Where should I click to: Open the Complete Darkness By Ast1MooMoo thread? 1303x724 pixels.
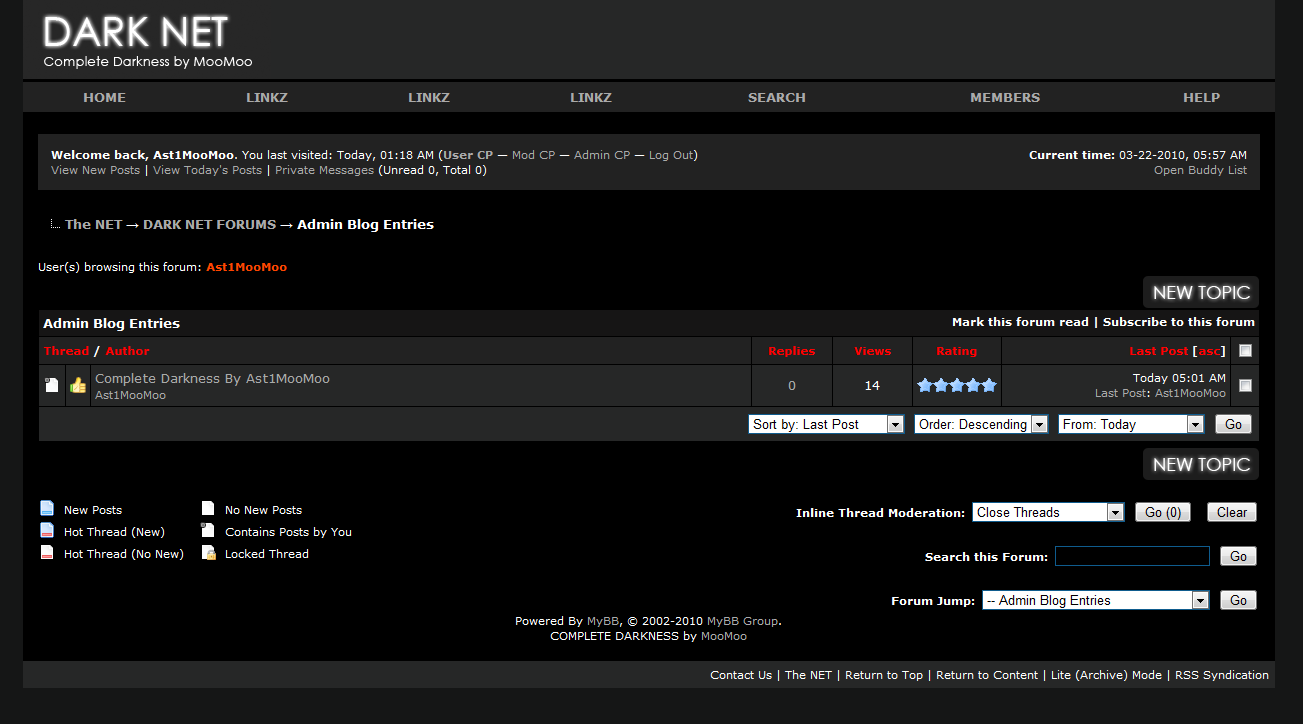[212, 379]
